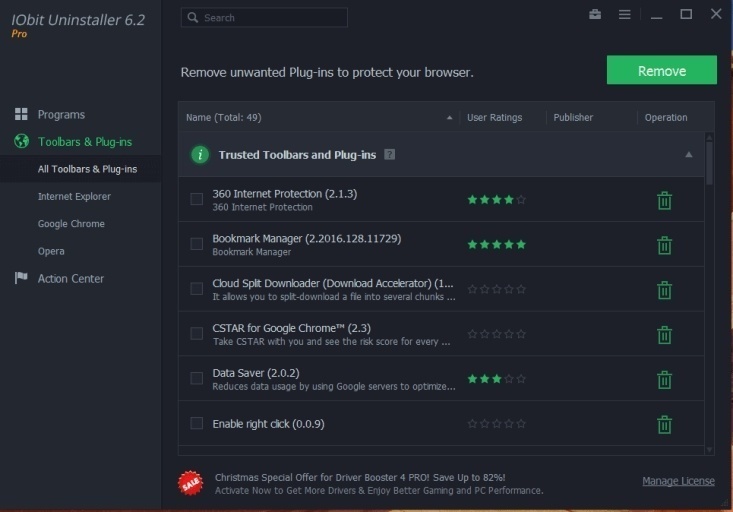Click the Name column sort arrow
Screen dimensions: 733x512
click(449, 117)
